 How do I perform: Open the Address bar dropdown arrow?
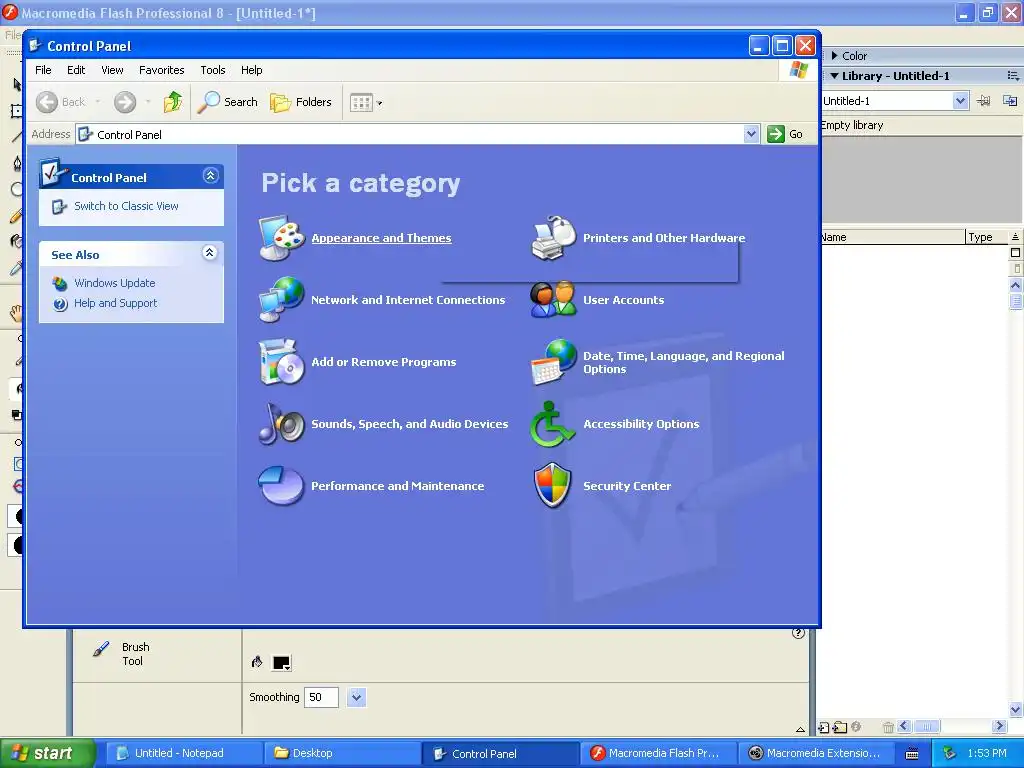(752, 134)
